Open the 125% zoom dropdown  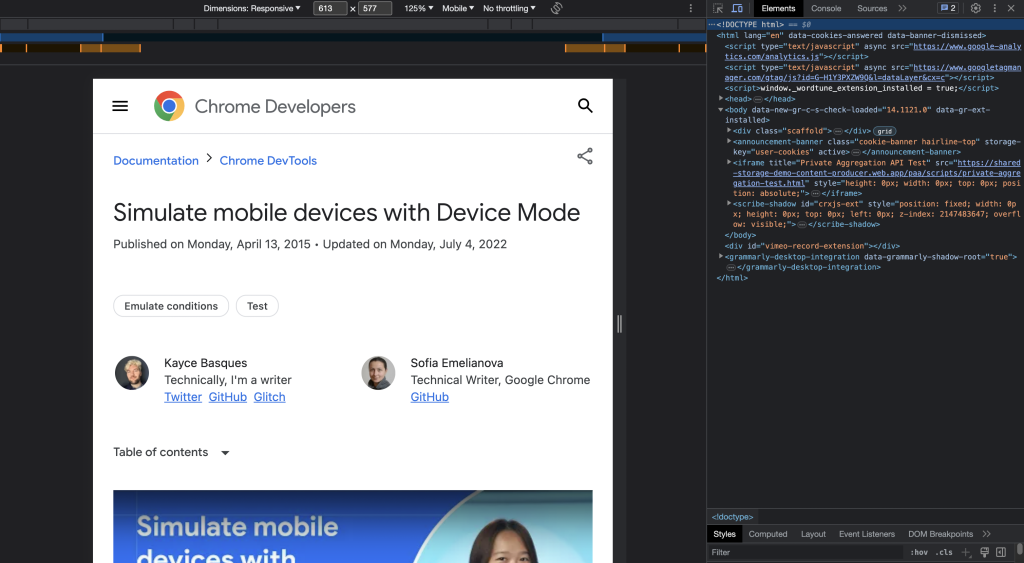tap(419, 8)
